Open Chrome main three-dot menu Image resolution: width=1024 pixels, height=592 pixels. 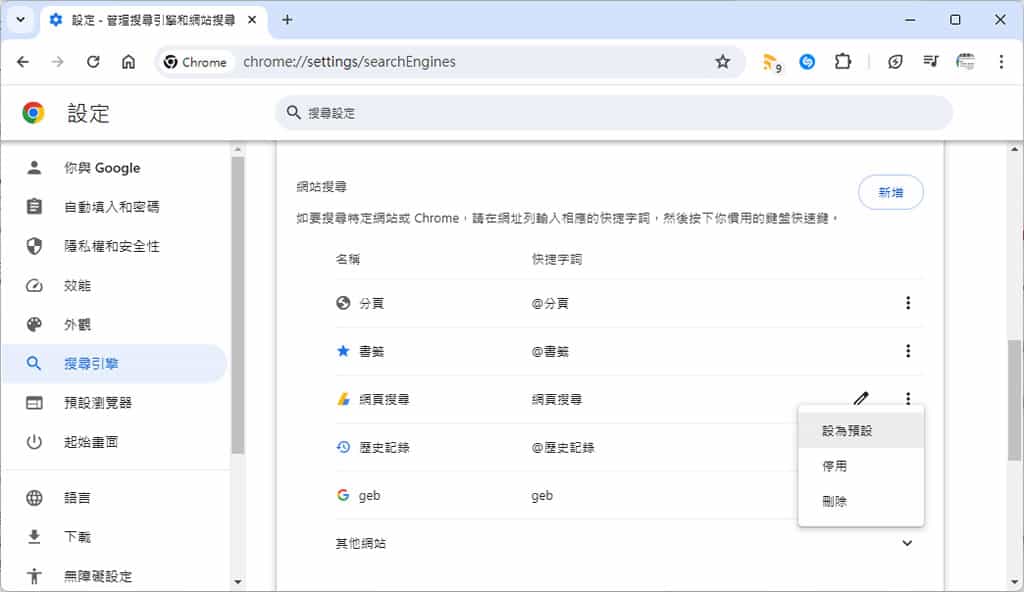pos(1000,62)
